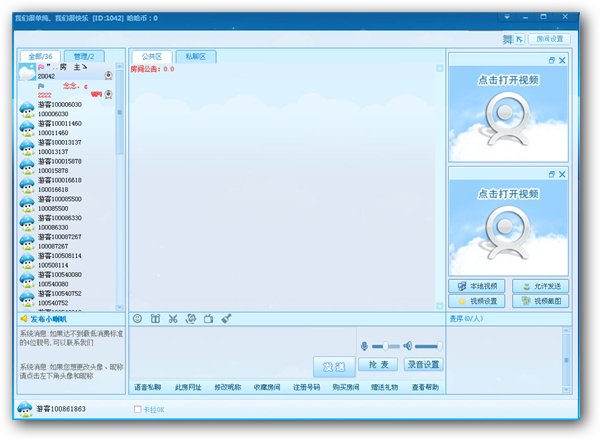The height and width of the screenshot is (440, 600).
Task: Switch to the 私聊区 chat tab
Action: coord(196,57)
